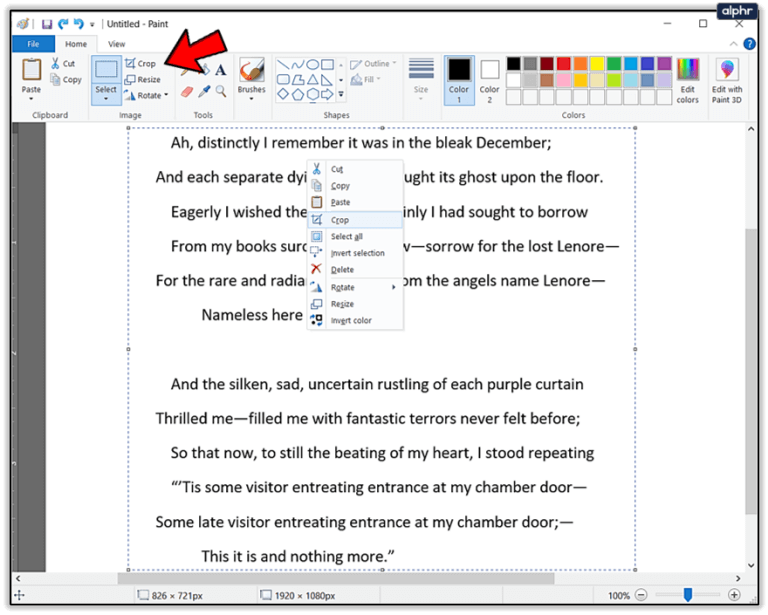
Task: Select the Home ribbon tab
Action: (76, 44)
